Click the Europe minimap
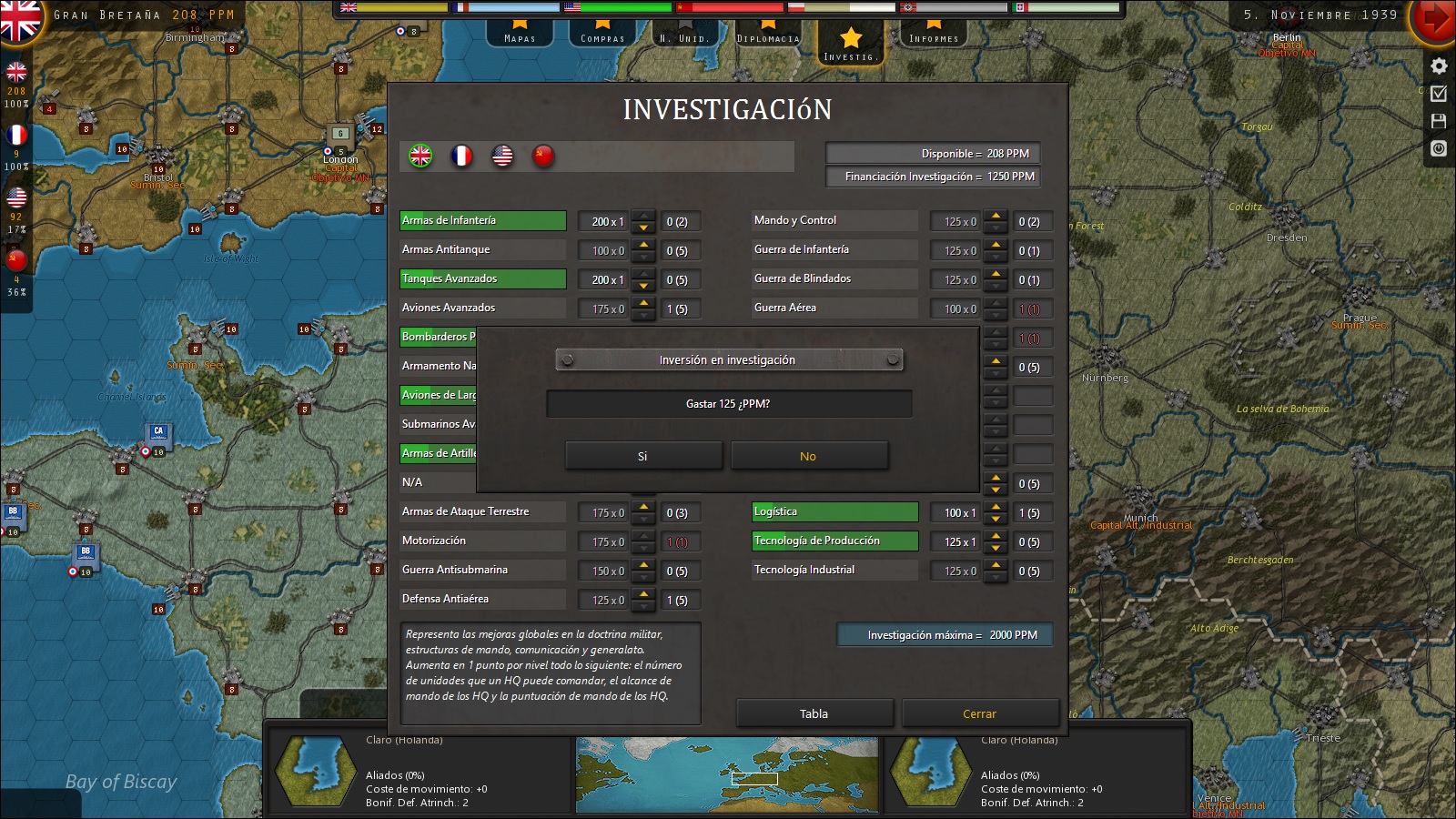1456x819 pixels. click(727, 774)
